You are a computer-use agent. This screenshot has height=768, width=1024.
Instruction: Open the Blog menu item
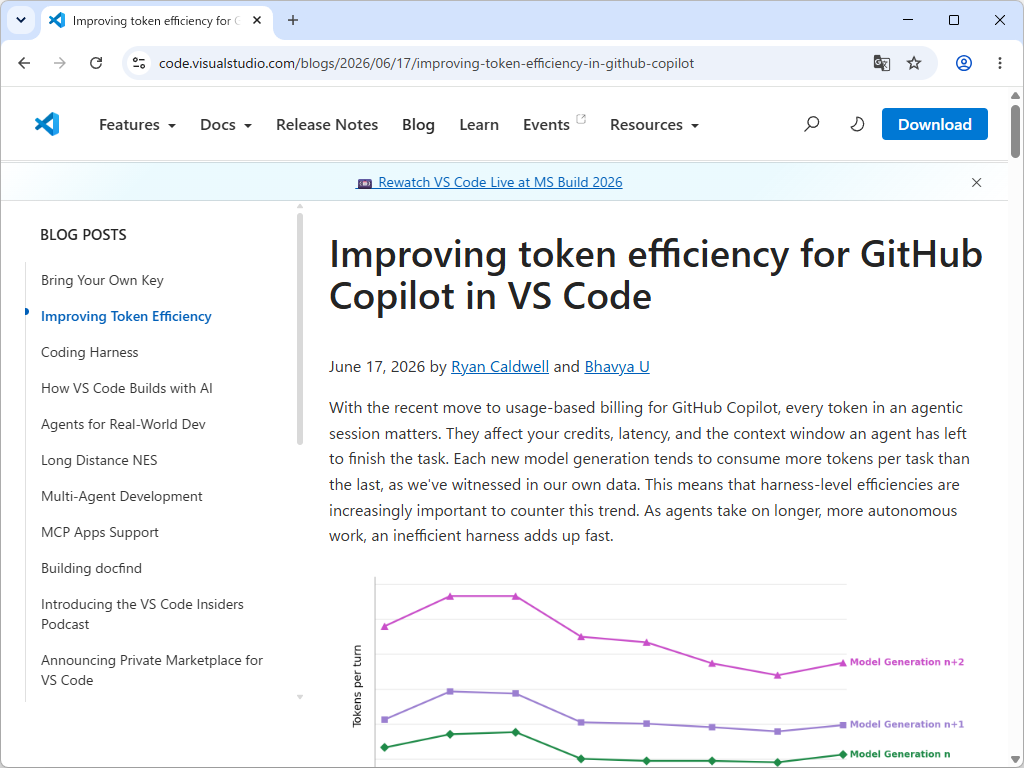point(419,125)
